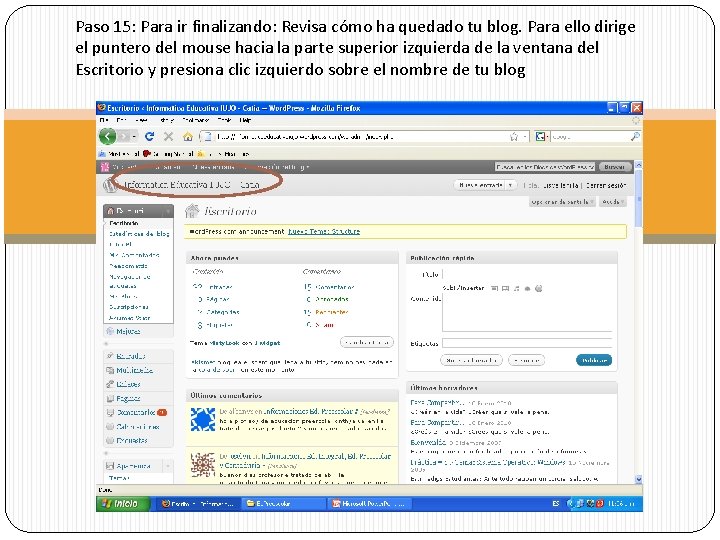The height and width of the screenshot is (540, 720).
Task: Open the Multimedia sidebar menu
Action: (x=134, y=370)
